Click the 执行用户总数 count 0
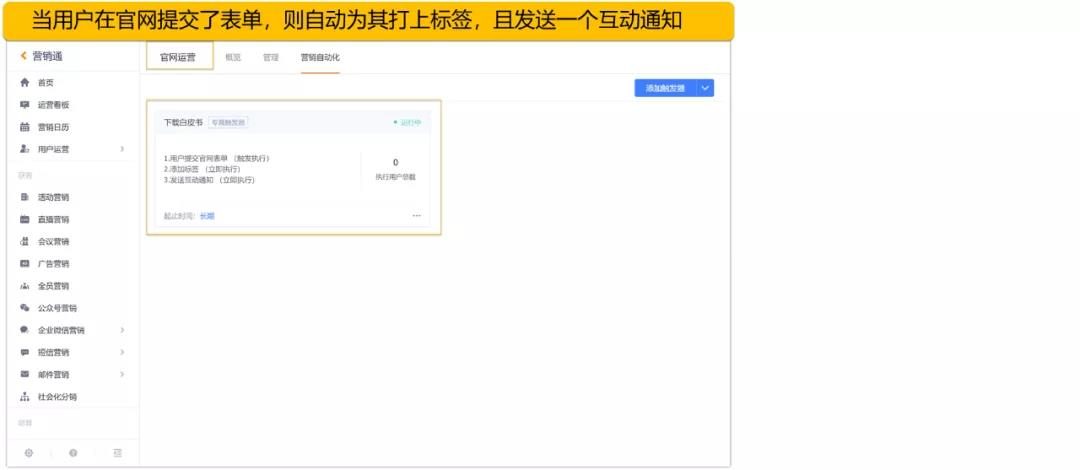Image resolution: width=1080 pixels, height=470 pixels. [395, 163]
